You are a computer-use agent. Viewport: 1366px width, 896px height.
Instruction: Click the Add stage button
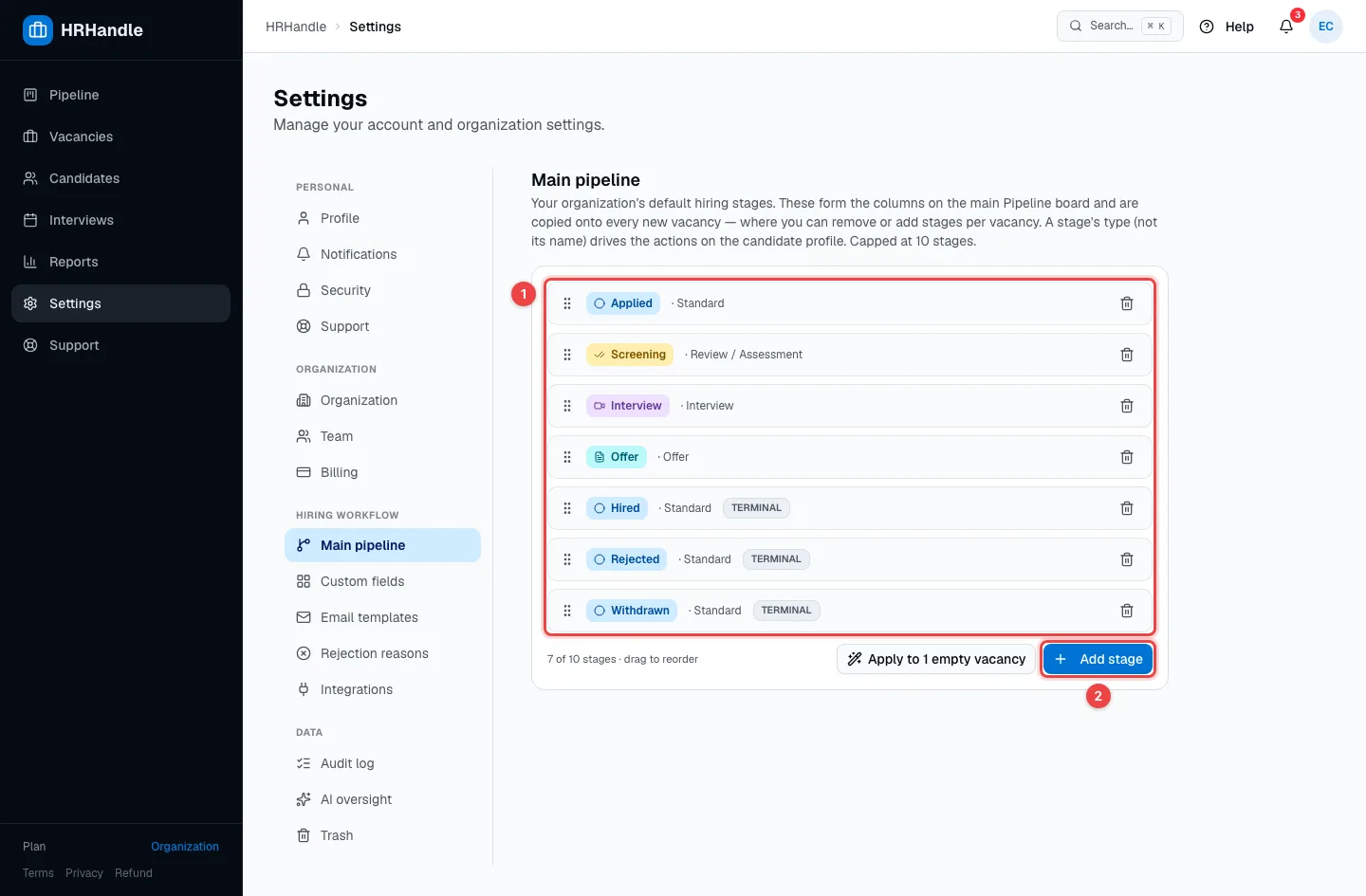(1098, 659)
